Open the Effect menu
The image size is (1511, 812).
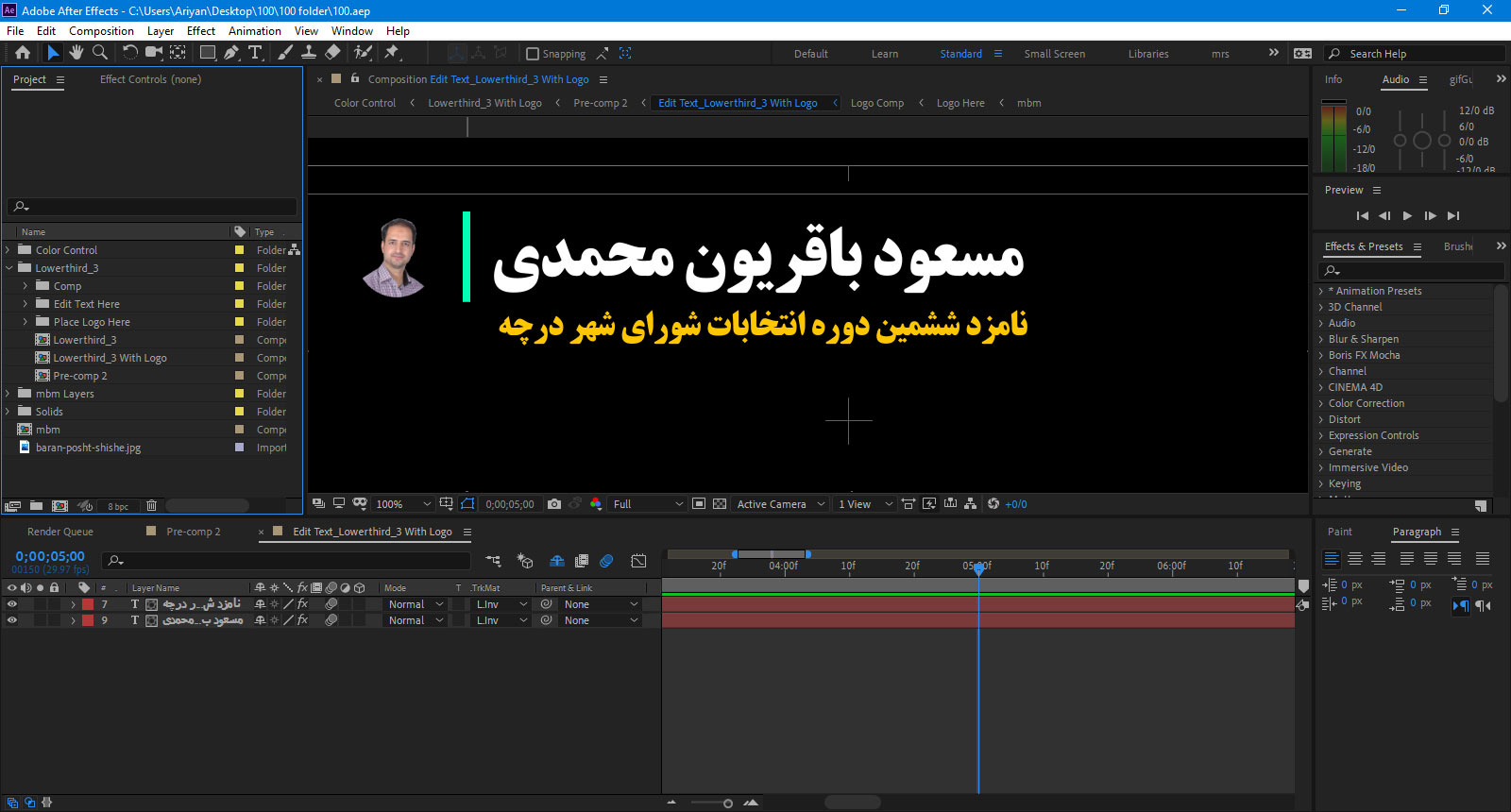[201, 30]
